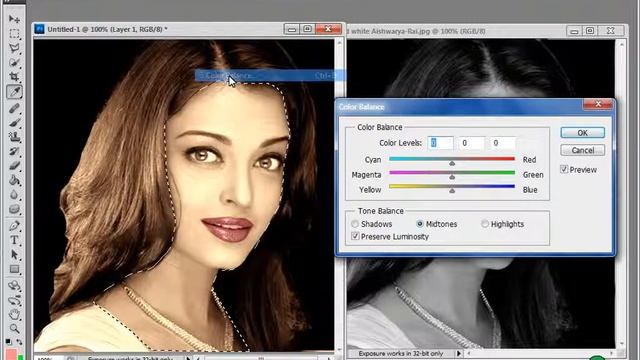Image resolution: width=640 pixels, height=360 pixels.
Task: Select the Hand tool
Action: tap(14, 315)
